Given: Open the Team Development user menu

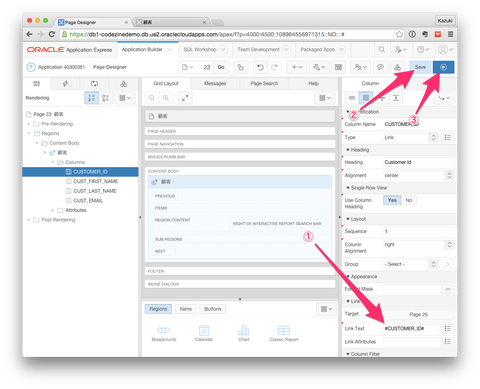Looking at the screenshot, I should pyautogui.click(x=360, y=67).
